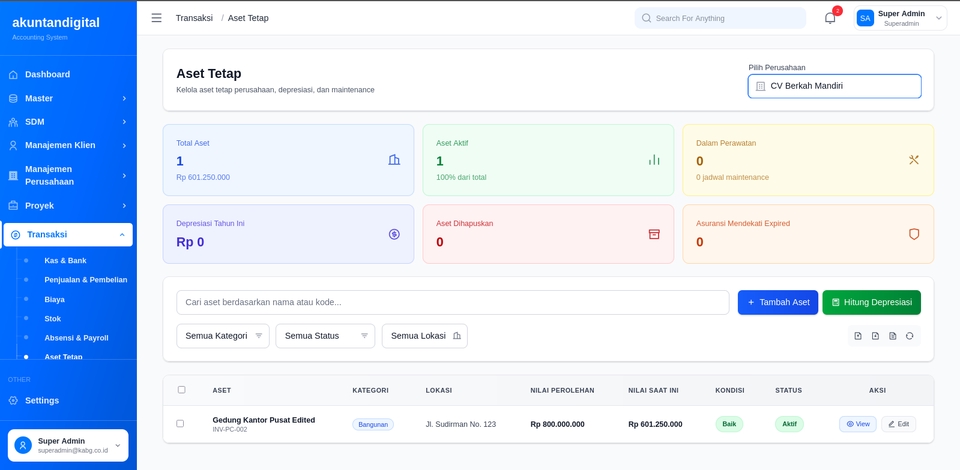Open the notifications bell
Screen dimensions: 960x470
pyautogui.click(x=830, y=18)
